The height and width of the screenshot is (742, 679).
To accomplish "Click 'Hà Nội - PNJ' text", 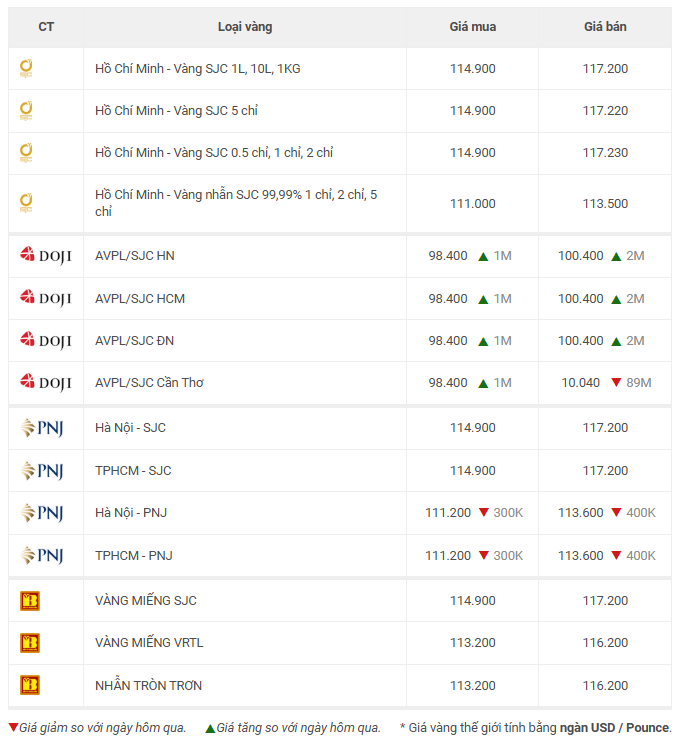I will 131,512.
